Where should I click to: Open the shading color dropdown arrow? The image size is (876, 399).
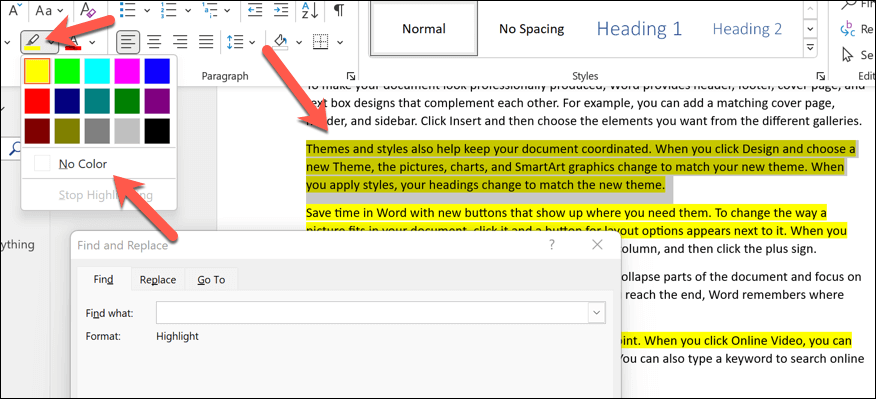298,42
